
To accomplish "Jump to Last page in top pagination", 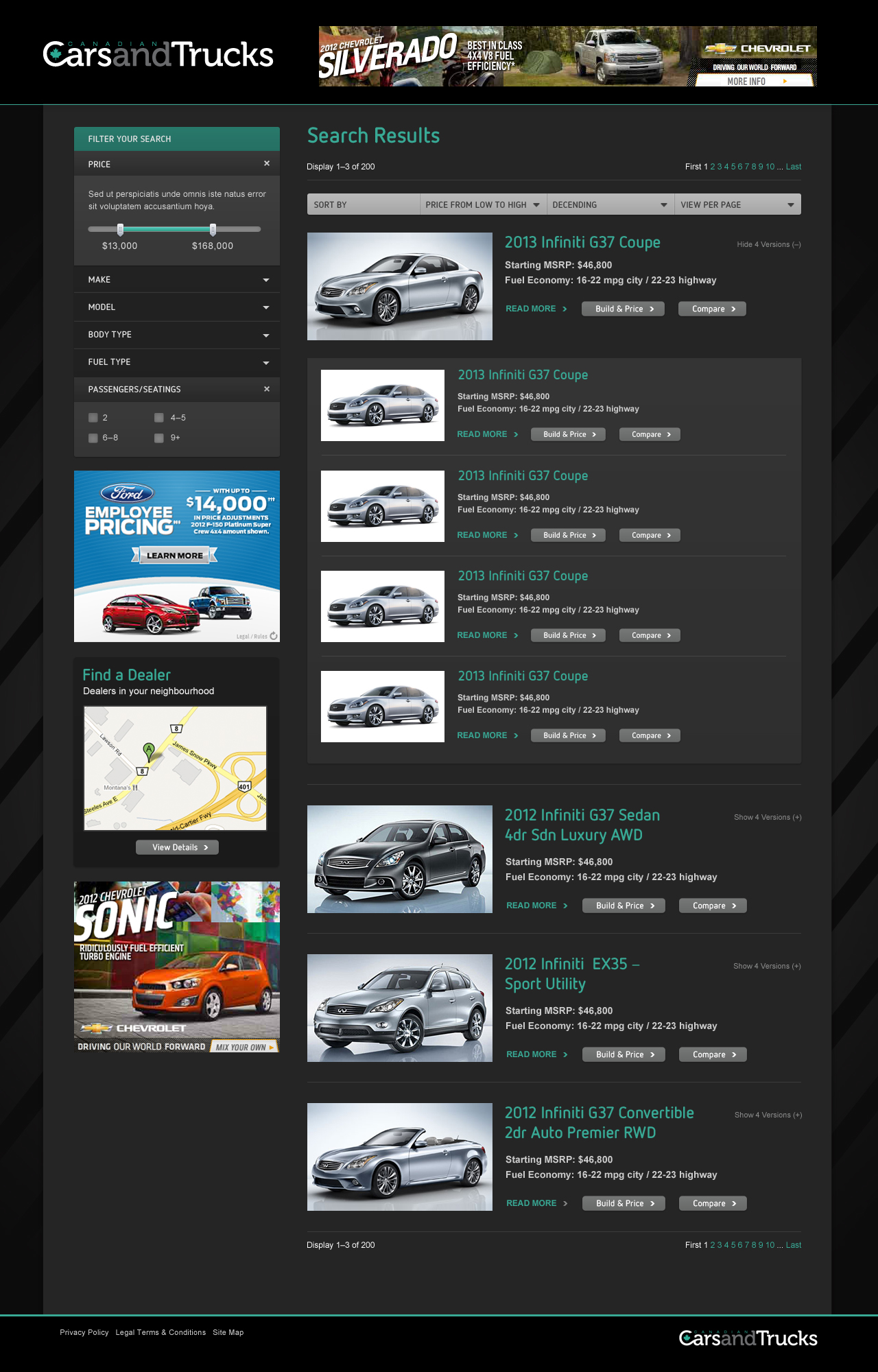I will click(794, 167).
